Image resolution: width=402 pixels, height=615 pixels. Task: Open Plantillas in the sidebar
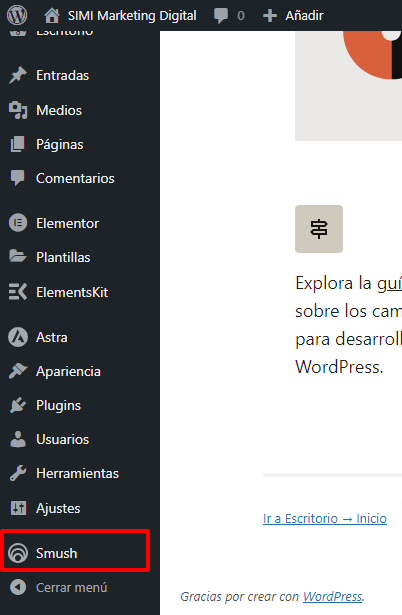pos(63,257)
